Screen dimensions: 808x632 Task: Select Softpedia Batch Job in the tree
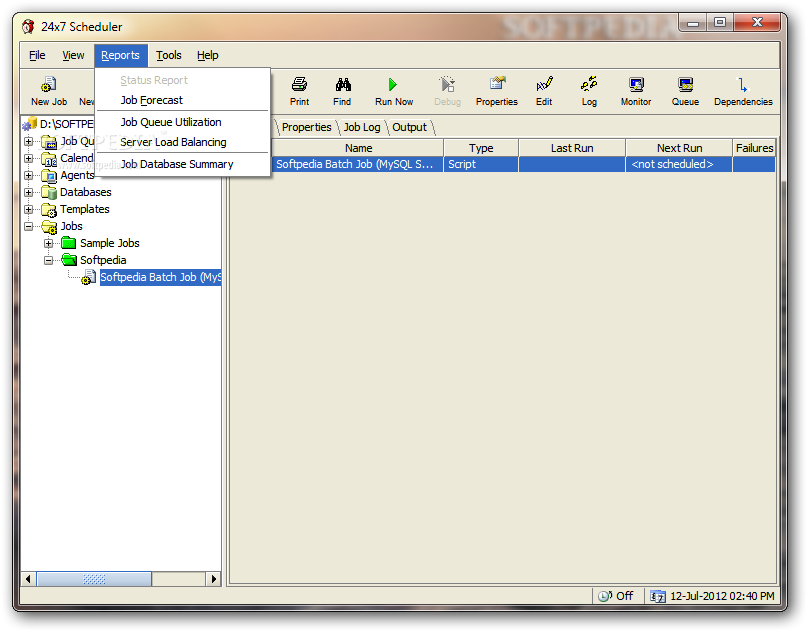(x=160, y=277)
